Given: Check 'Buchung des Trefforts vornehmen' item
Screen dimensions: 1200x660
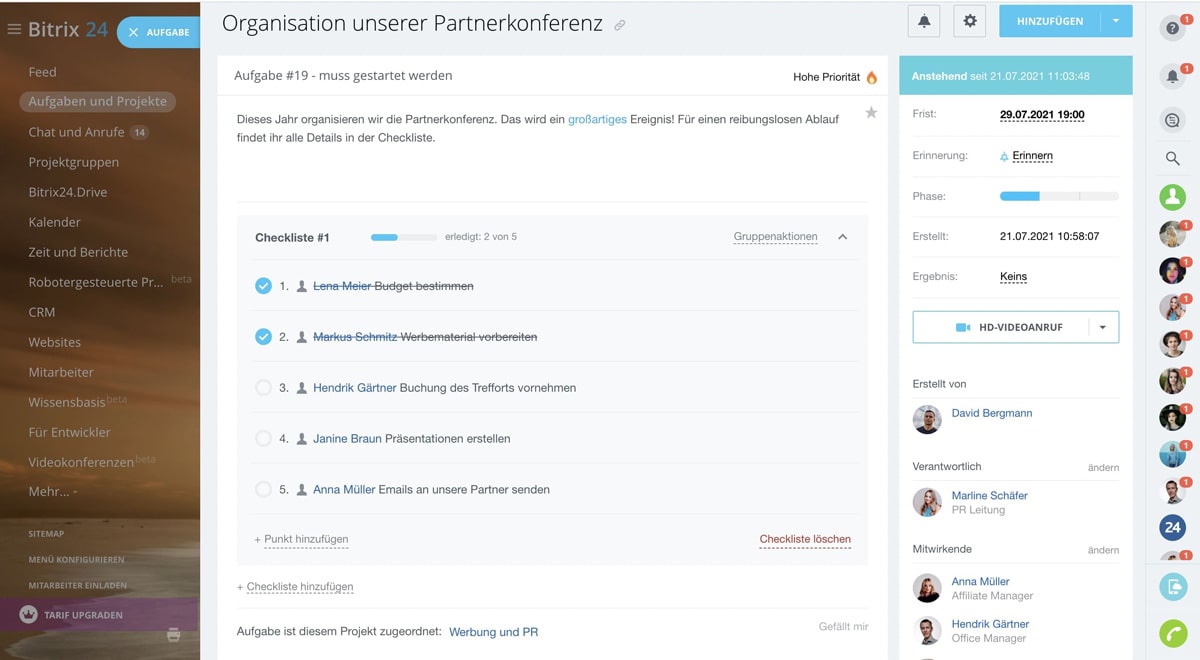Looking at the screenshot, I should click(263, 388).
